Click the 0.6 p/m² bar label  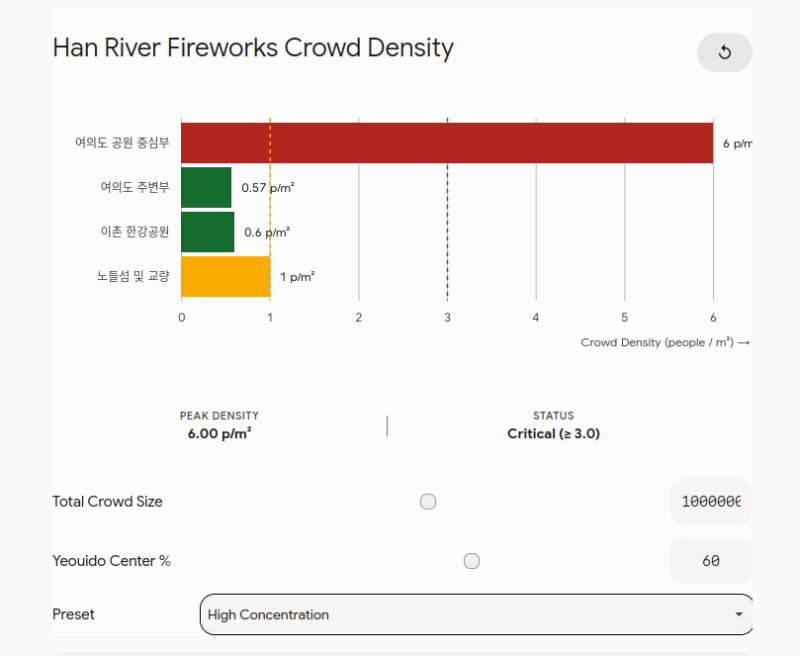(267, 233)
